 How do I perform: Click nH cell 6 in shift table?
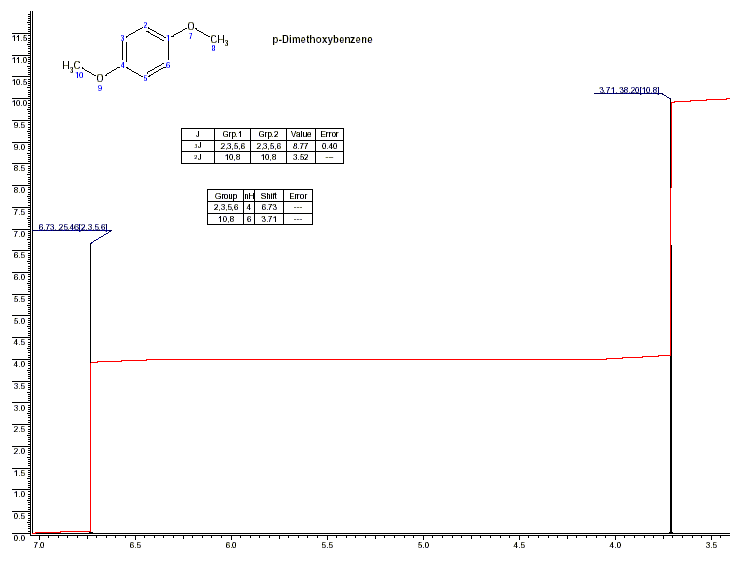point(249,219)
